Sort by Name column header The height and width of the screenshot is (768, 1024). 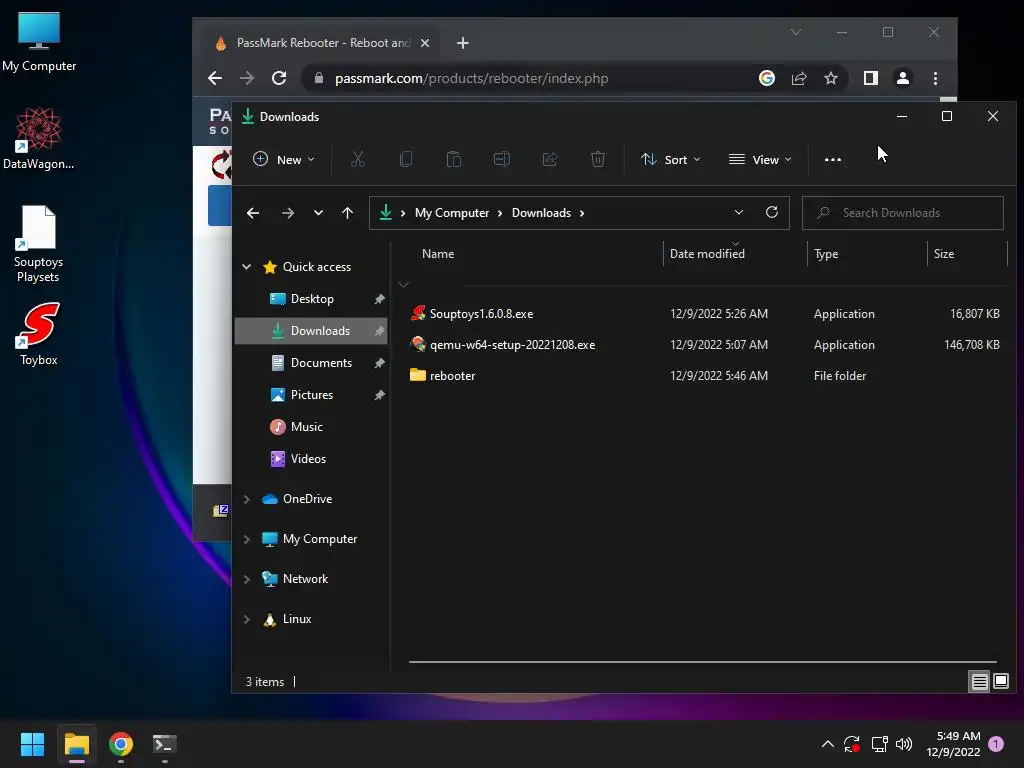click(x=438, y=254)
